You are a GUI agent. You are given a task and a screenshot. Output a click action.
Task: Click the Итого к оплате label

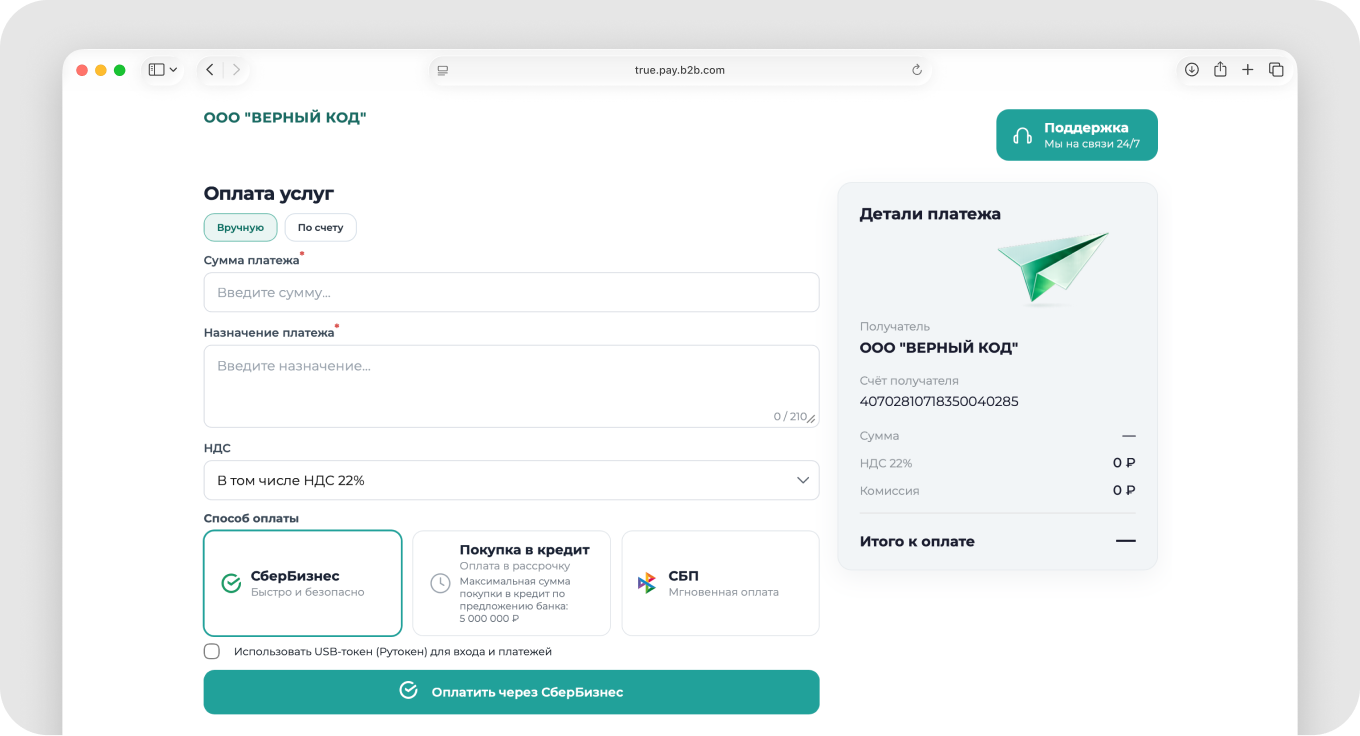coord(917,542)
